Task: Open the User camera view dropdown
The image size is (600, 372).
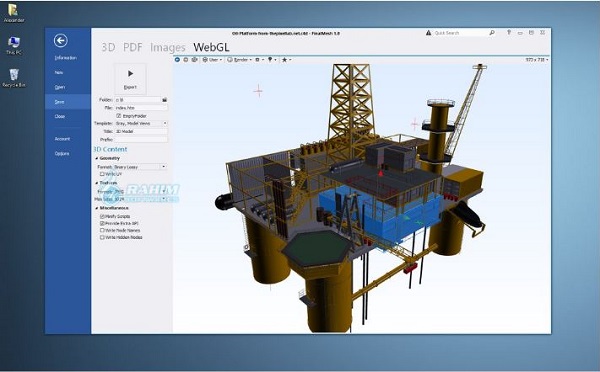Action: coord(212,60)
